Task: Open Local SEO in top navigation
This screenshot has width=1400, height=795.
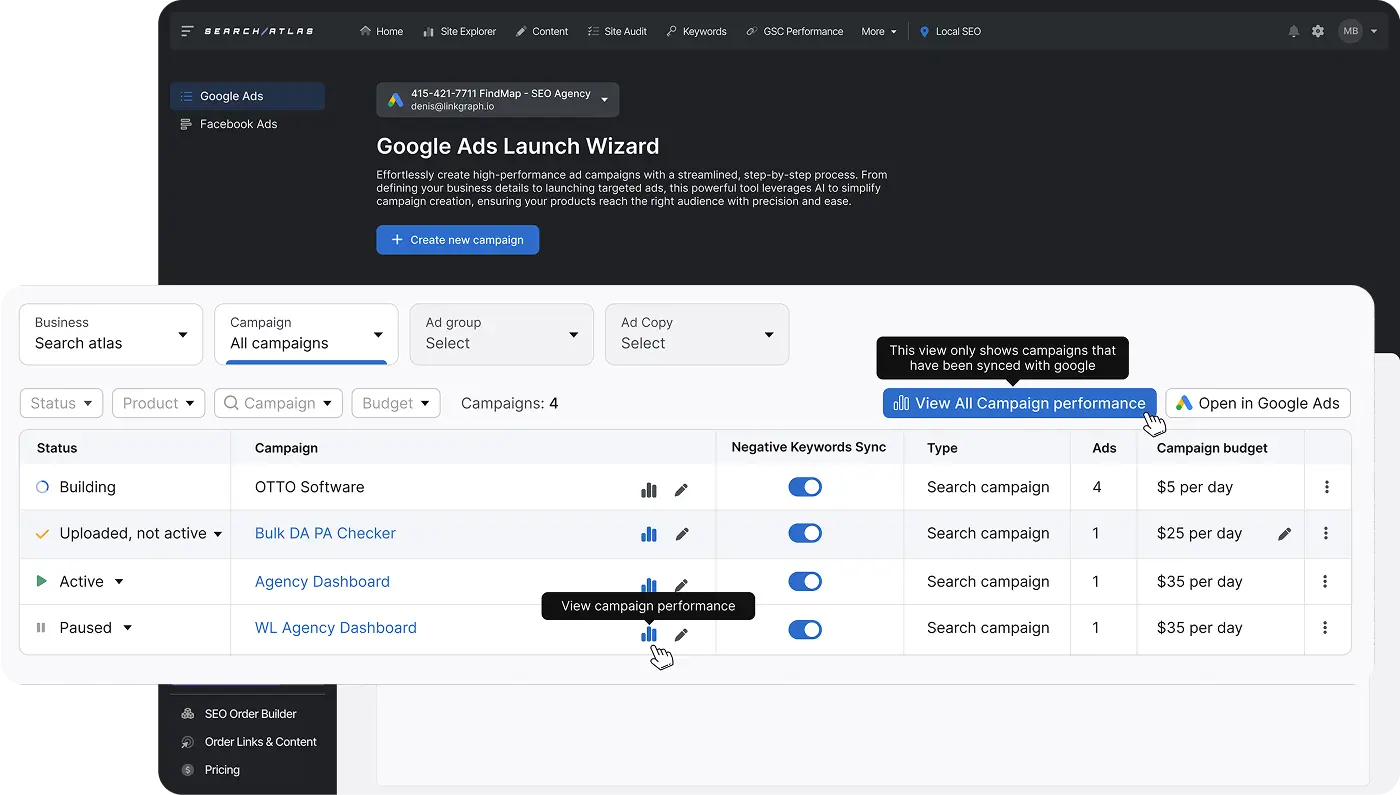Action: coord(950,31)
